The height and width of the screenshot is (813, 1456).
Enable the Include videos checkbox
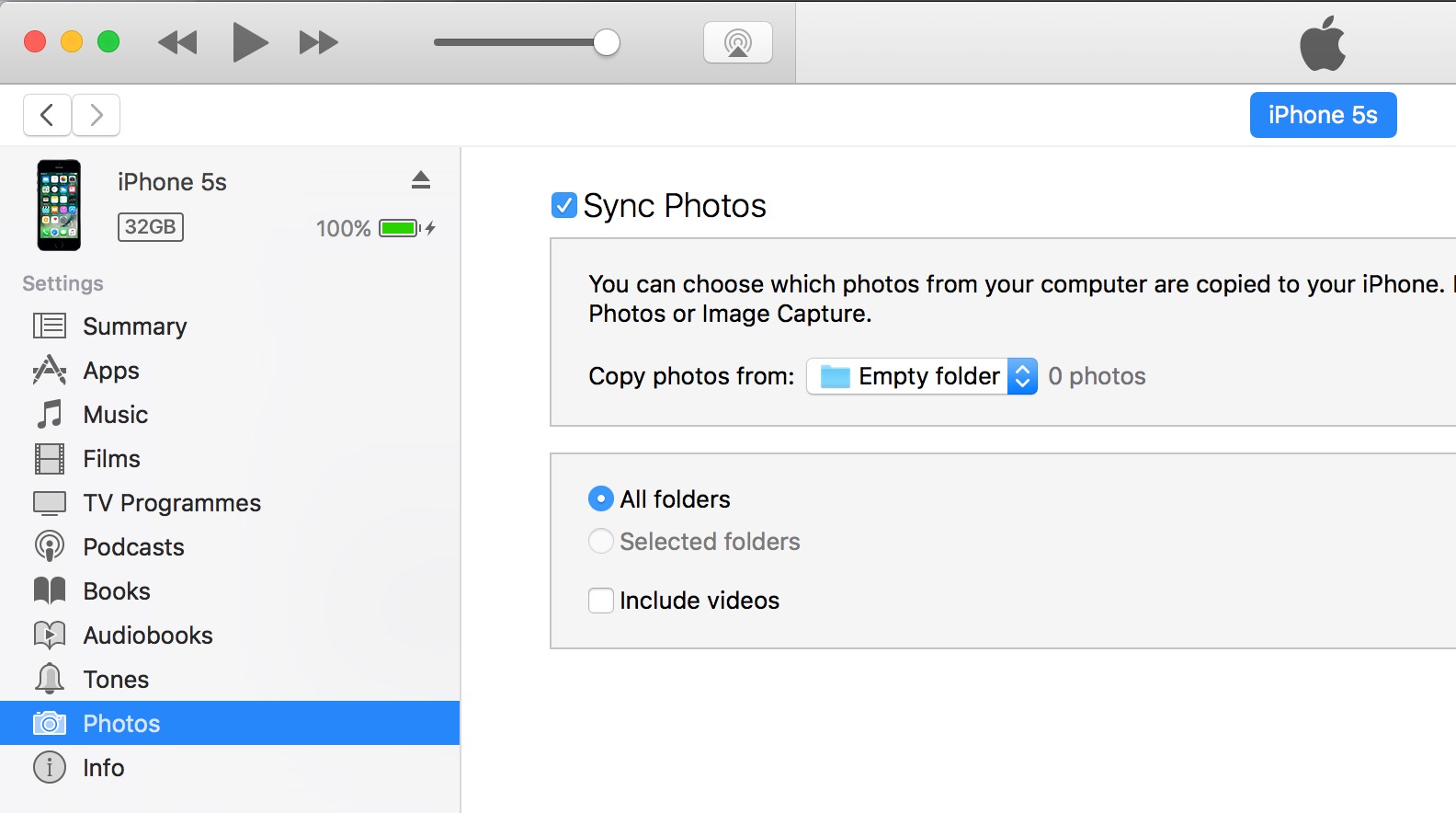(x=601, y=601)
